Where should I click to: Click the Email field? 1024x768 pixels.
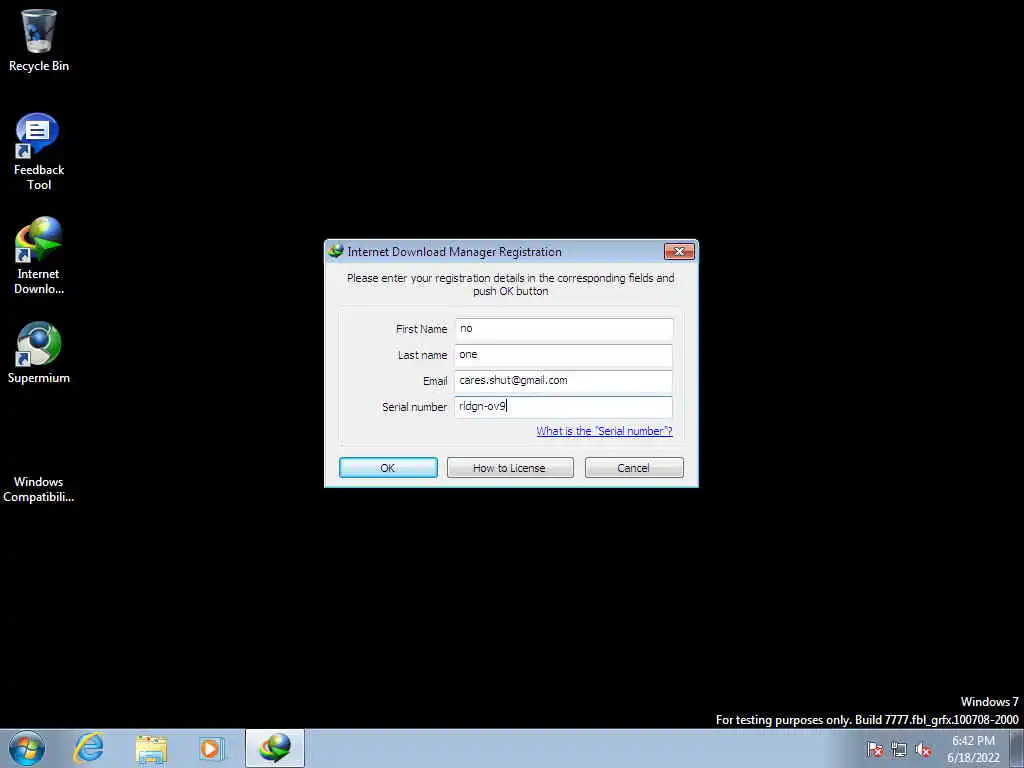564,381
